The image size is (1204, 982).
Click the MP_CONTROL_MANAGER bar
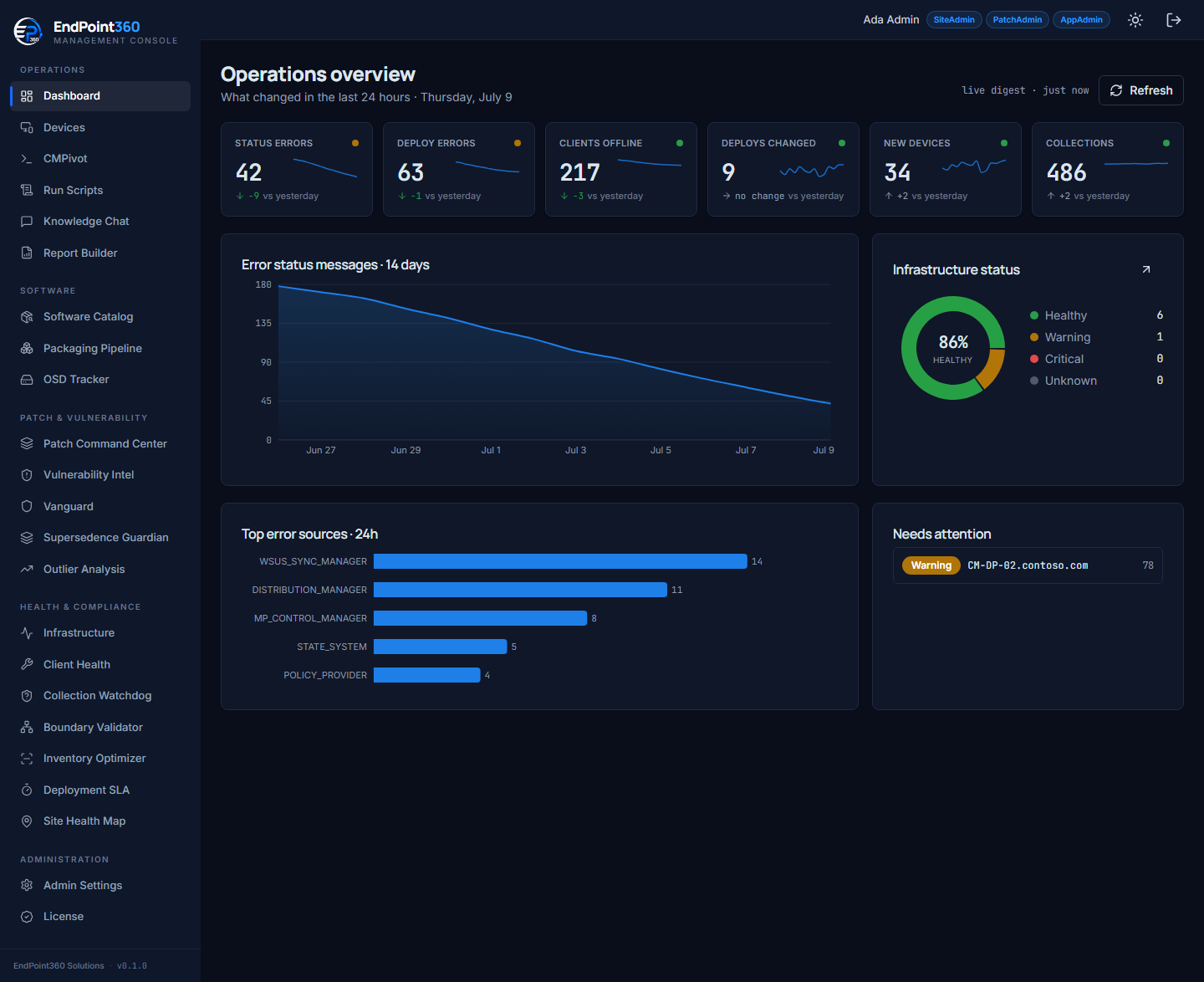480,618
